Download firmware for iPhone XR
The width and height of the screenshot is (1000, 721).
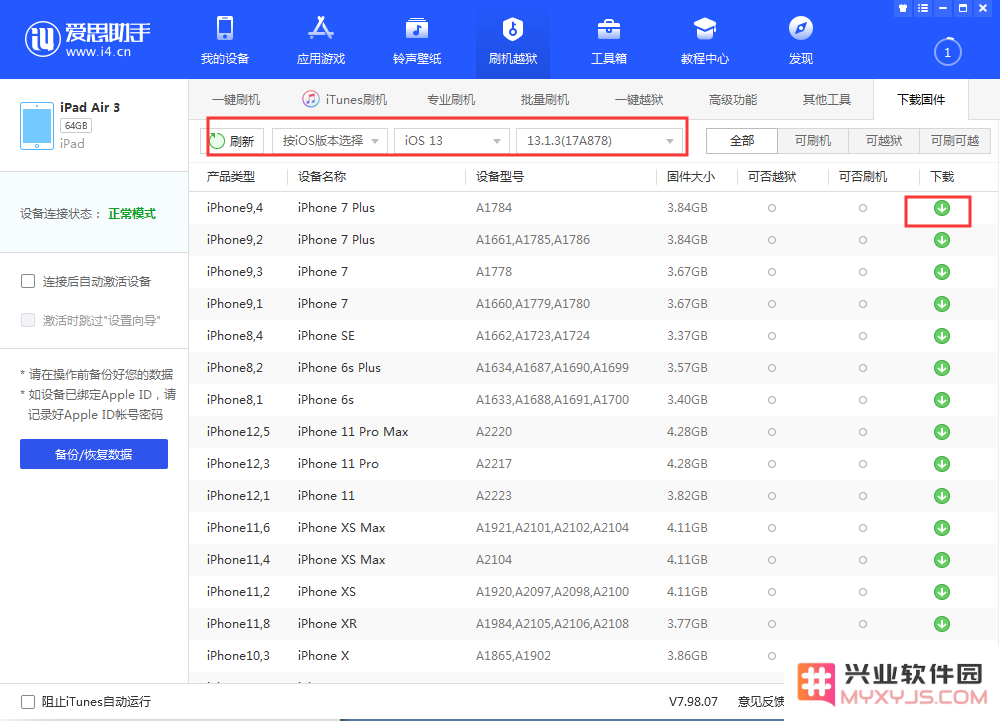tap(941, 624)
